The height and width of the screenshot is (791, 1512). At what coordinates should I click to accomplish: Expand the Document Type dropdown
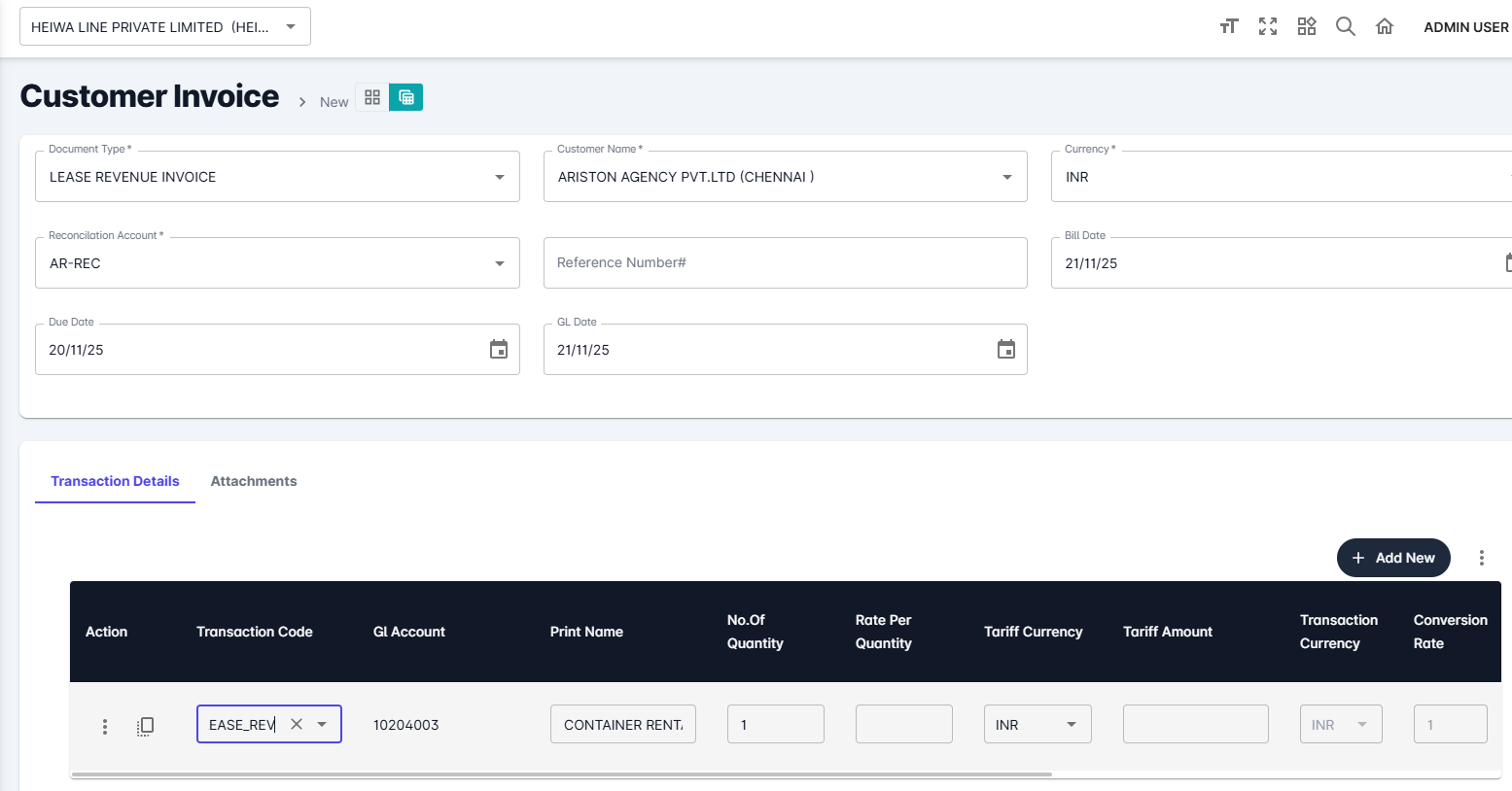[x=499, y=177]
